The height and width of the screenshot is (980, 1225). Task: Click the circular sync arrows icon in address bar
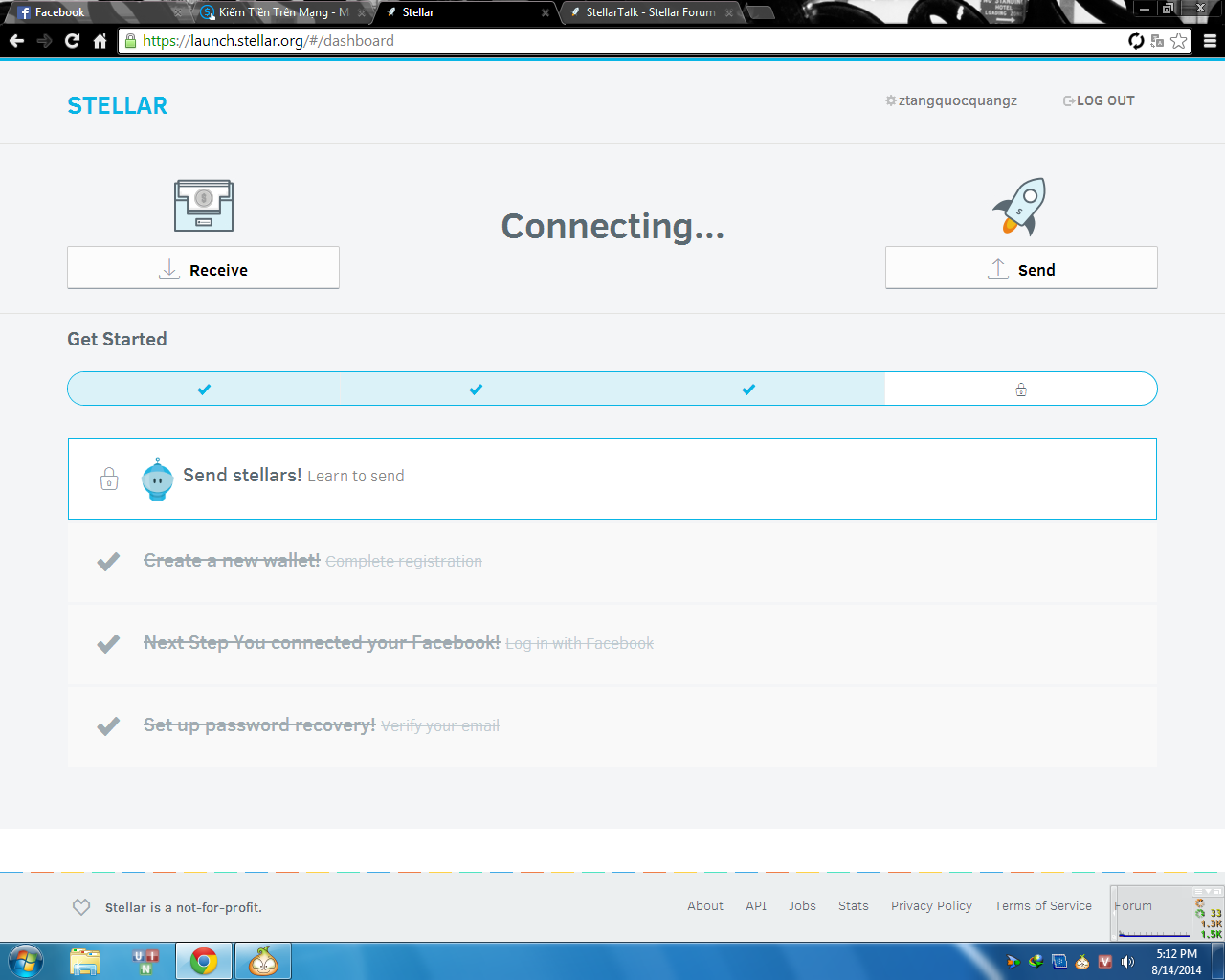(1136, 41)
